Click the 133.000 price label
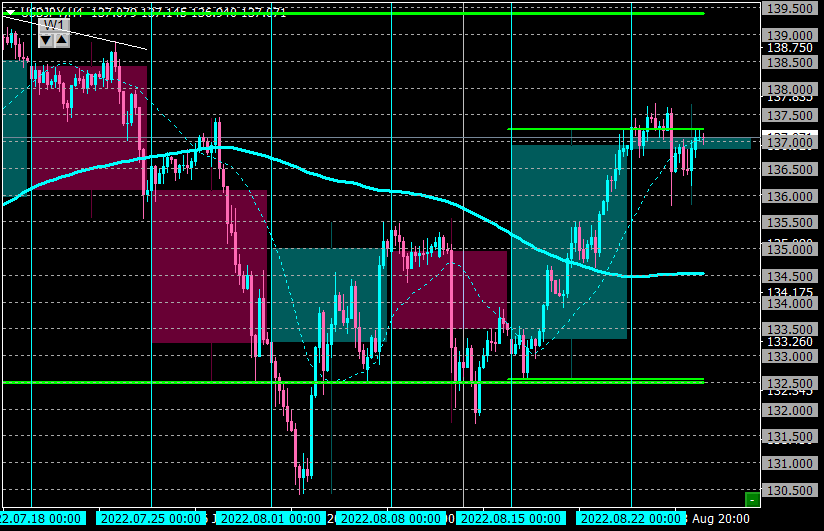 tap(789, 356)
